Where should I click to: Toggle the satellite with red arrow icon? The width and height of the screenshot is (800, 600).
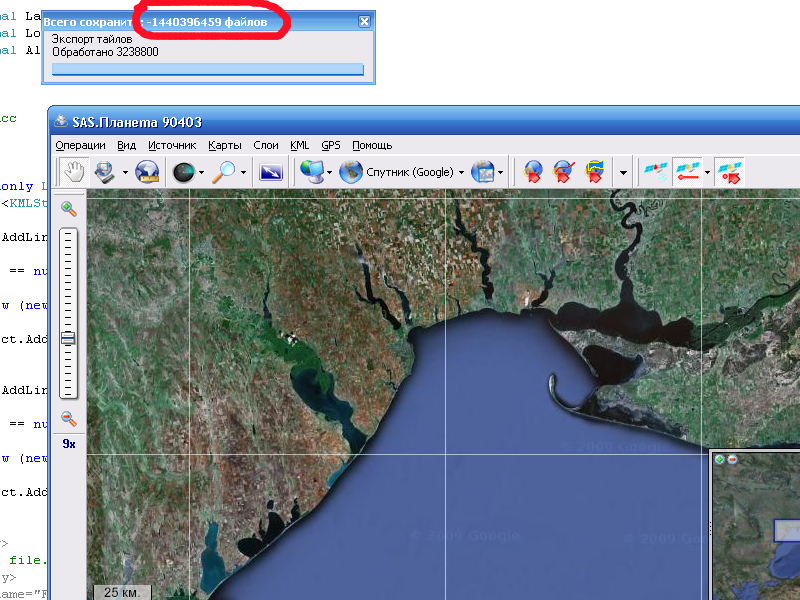tap(731, 172)
